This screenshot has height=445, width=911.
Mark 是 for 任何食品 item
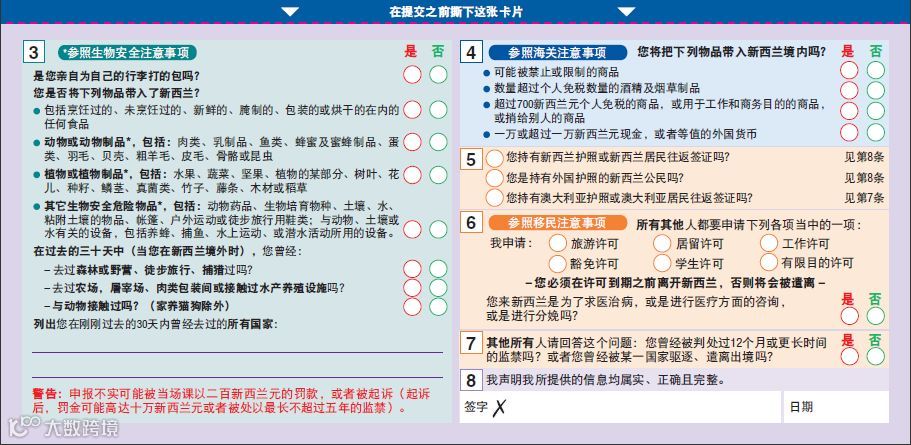(x=412, y=109)
